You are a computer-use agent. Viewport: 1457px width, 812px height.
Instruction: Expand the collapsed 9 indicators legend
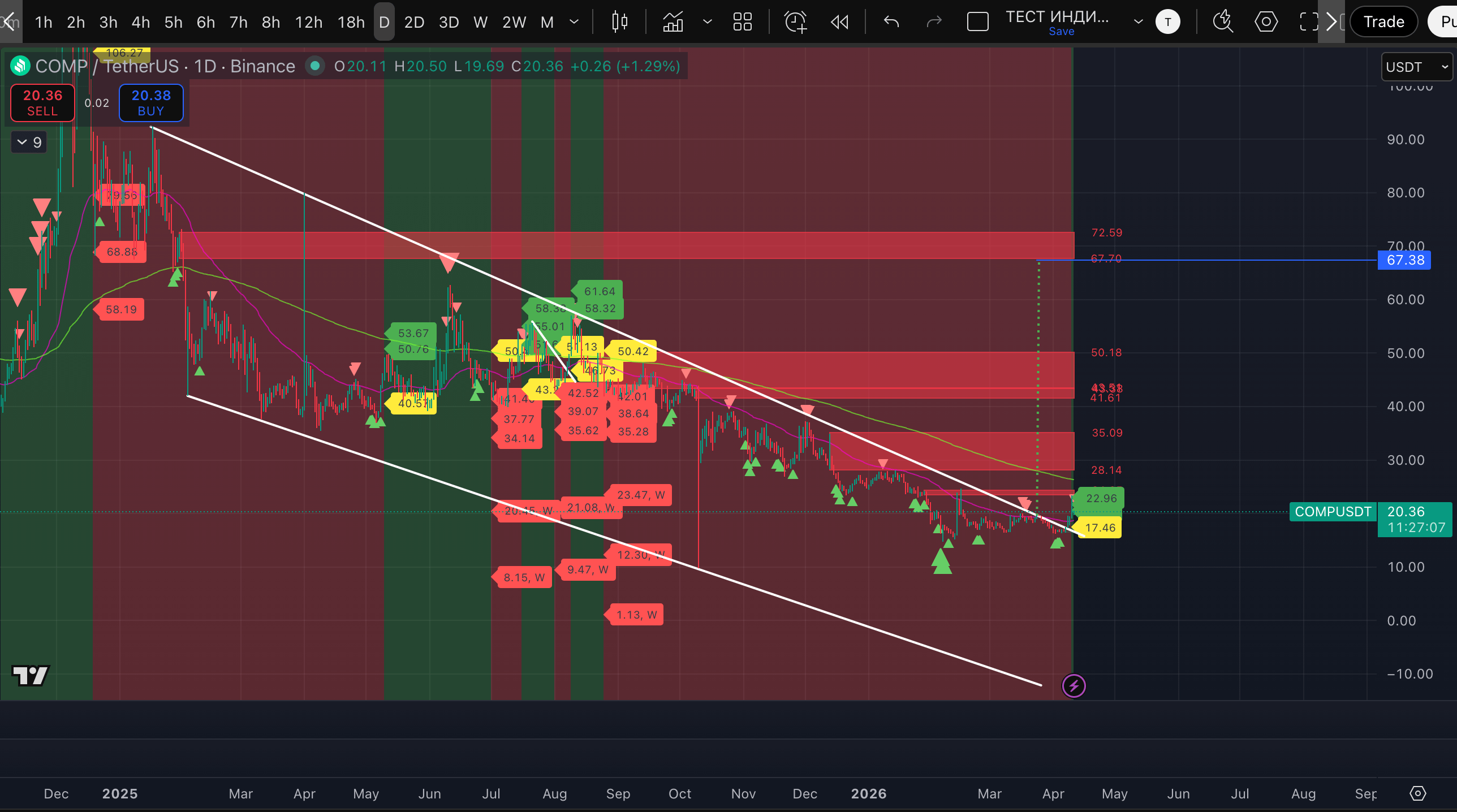(x=29, y=142)
